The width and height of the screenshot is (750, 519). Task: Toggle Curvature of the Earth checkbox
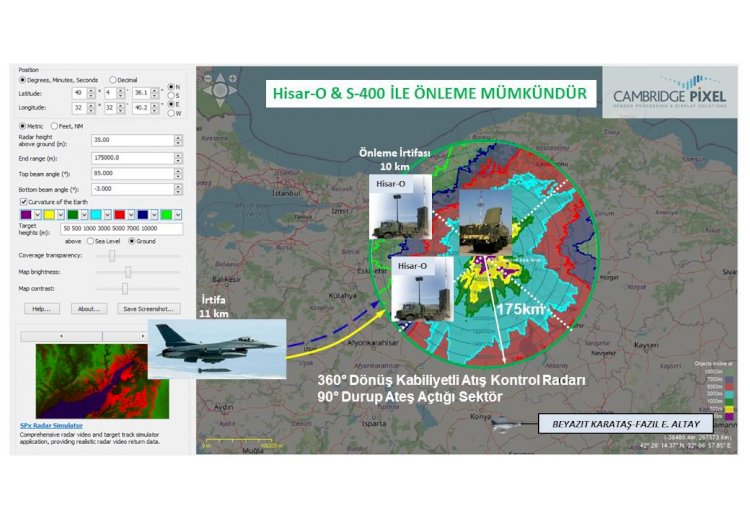coord(54,202)
